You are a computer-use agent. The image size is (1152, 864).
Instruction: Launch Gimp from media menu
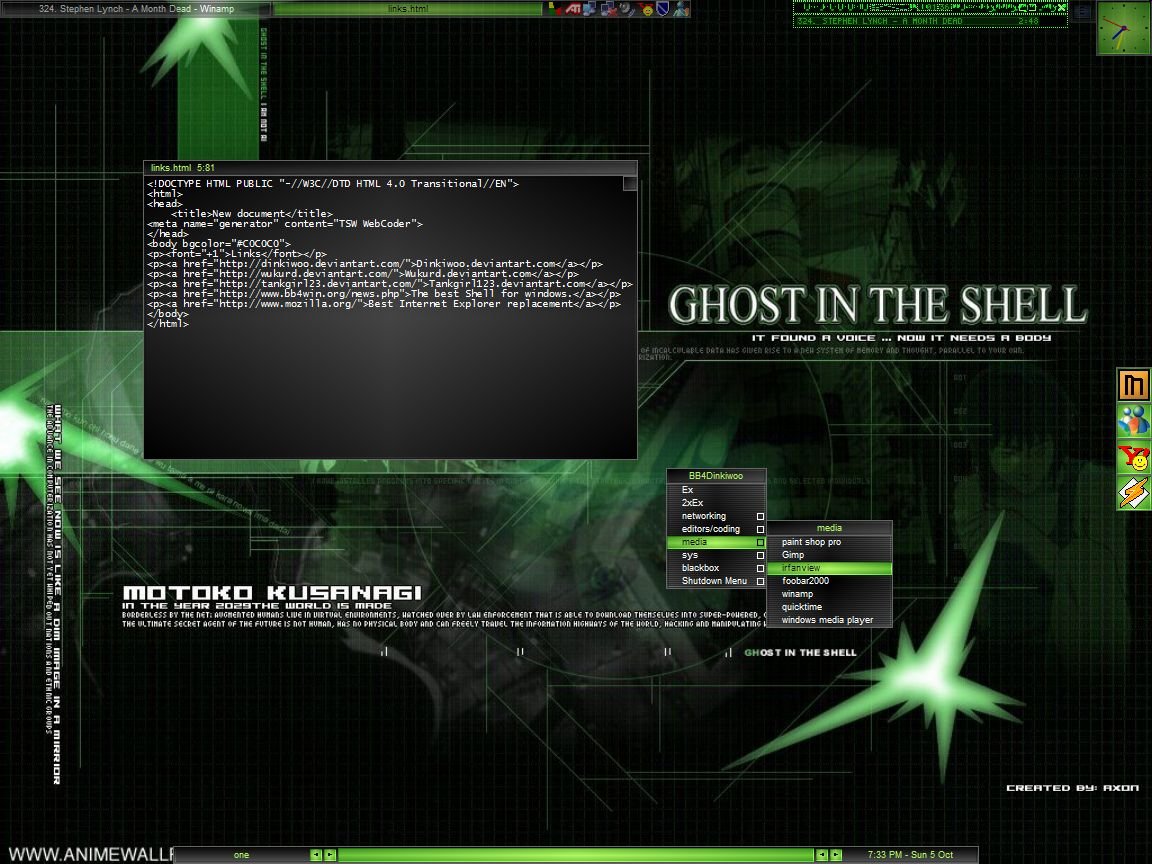point(829,555)
